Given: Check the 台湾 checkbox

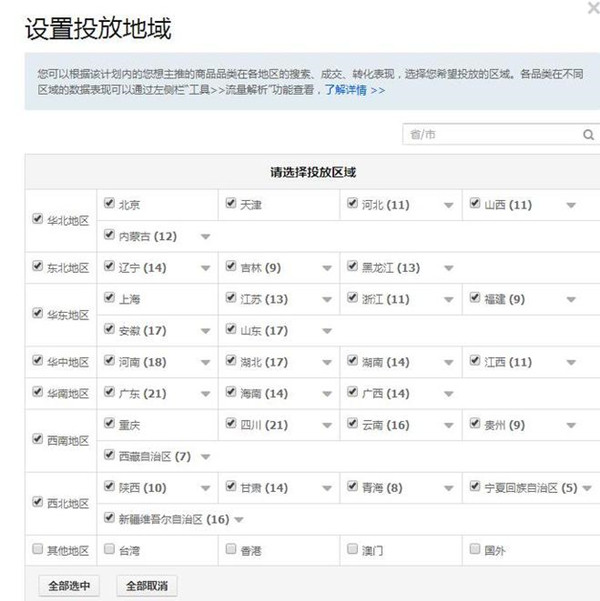Looking at the screenshot, I should coord(109,549).
